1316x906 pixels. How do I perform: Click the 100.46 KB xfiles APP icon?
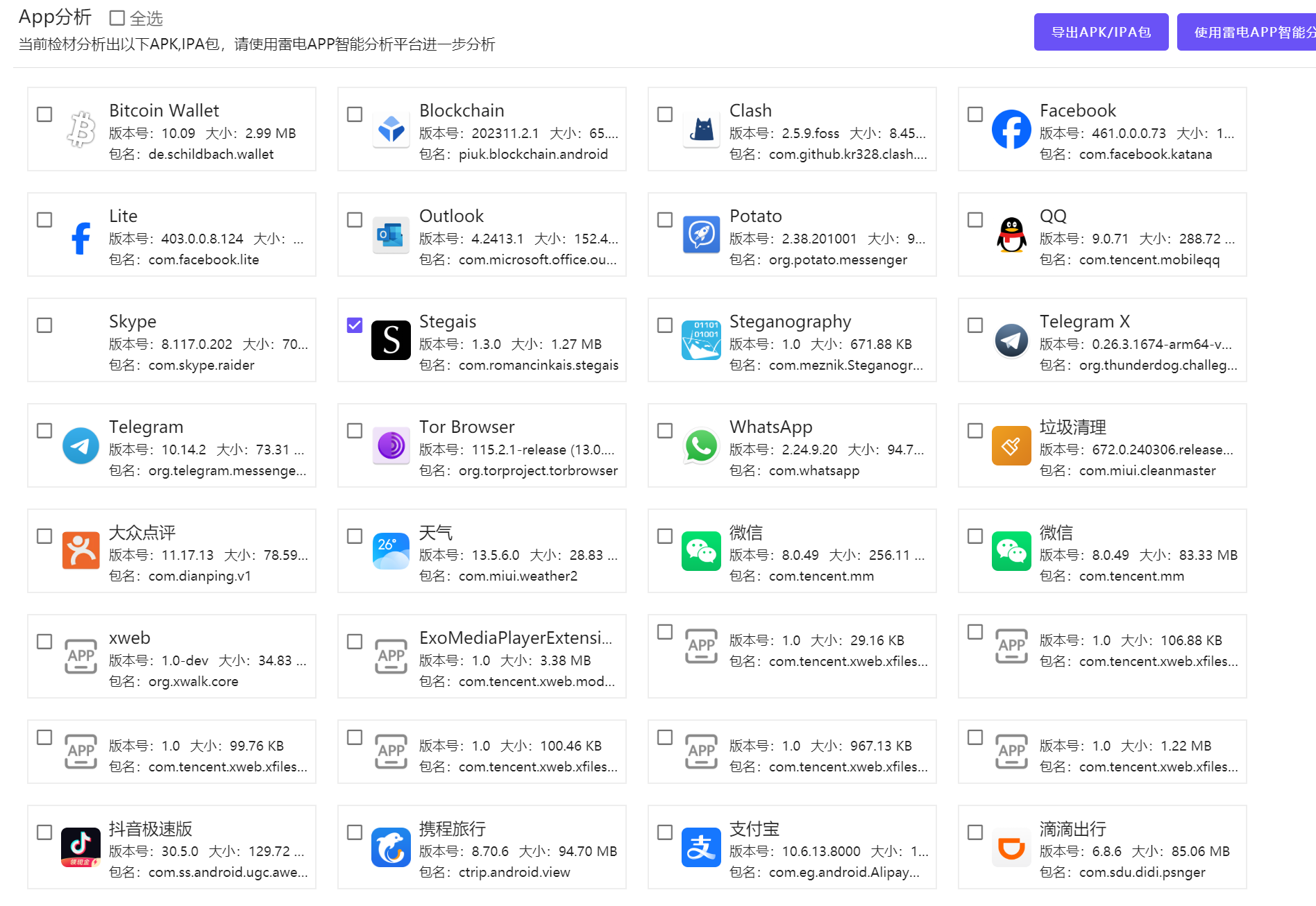click(x=391, y=752)
